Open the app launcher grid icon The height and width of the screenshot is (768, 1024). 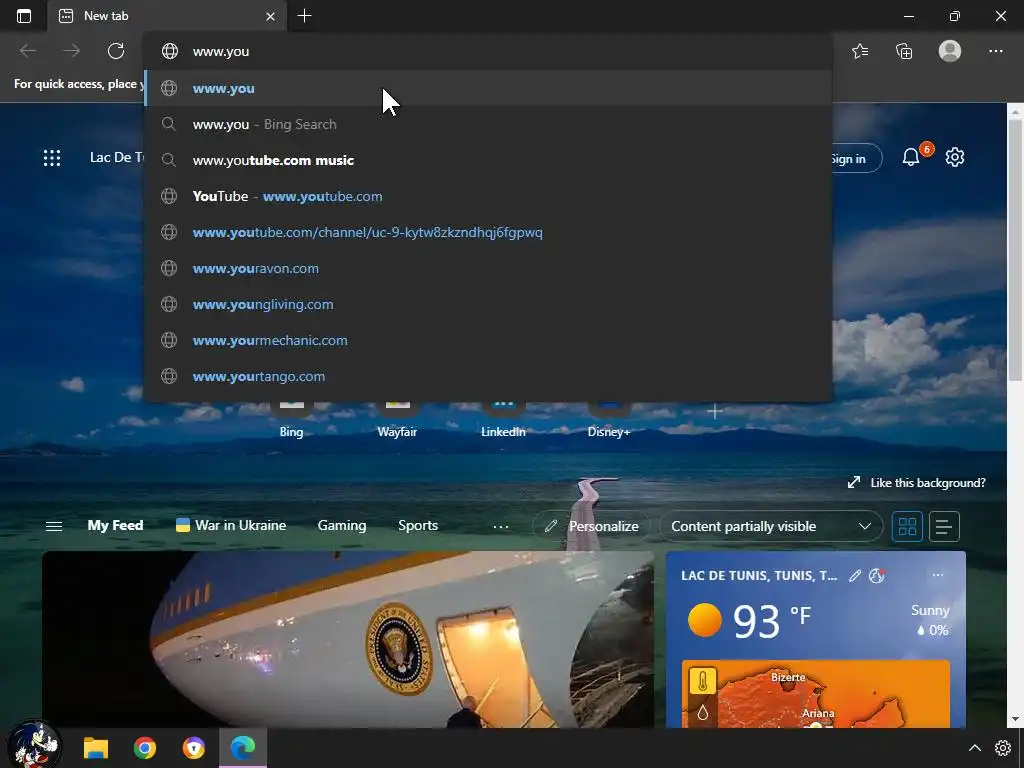(52, 157)
